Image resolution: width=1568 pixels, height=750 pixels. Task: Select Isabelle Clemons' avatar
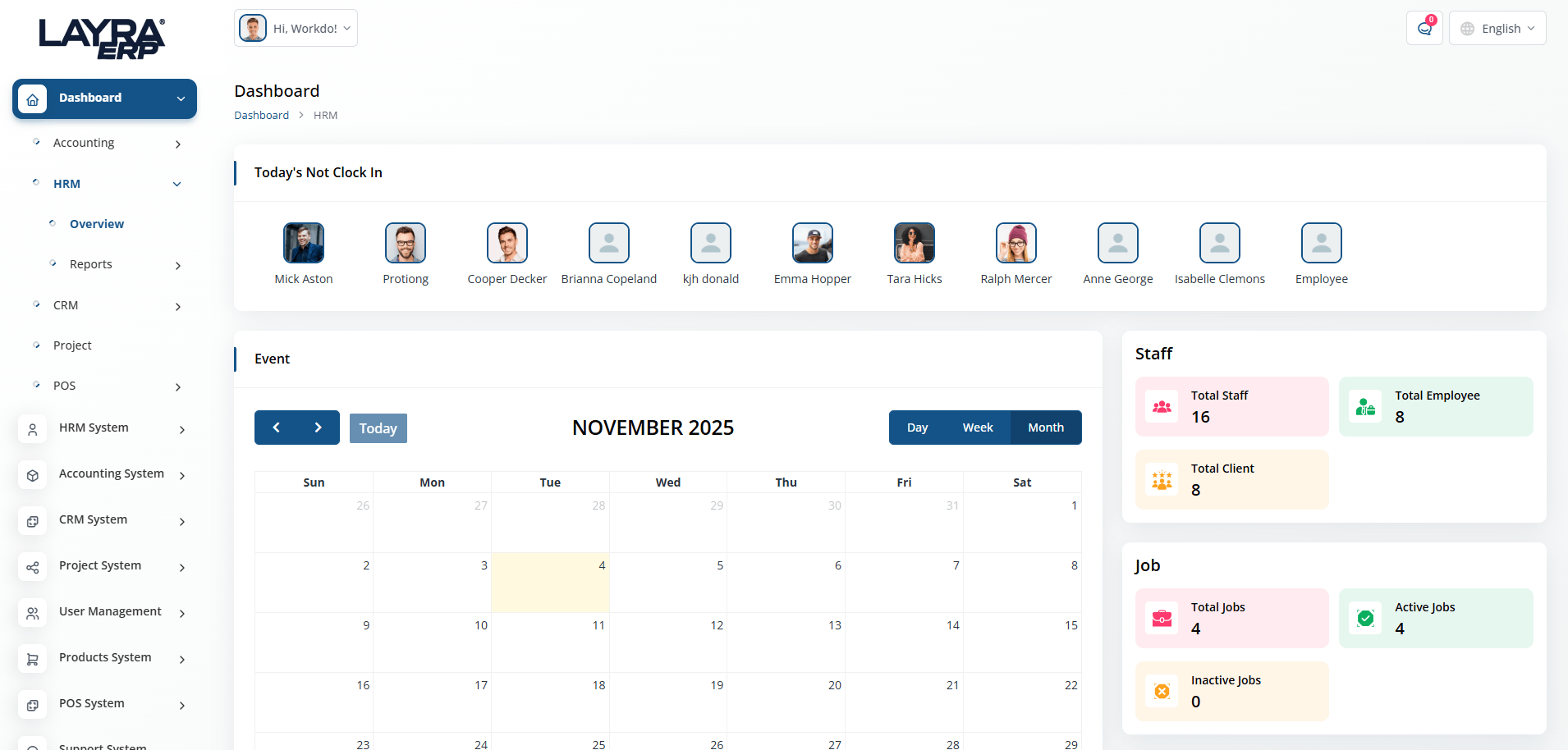[x=1220, y=243]
